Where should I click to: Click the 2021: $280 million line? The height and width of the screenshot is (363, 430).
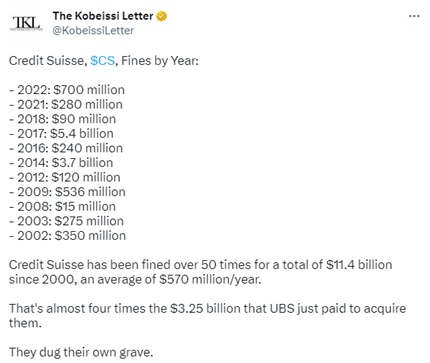click(x=66, y=105)
